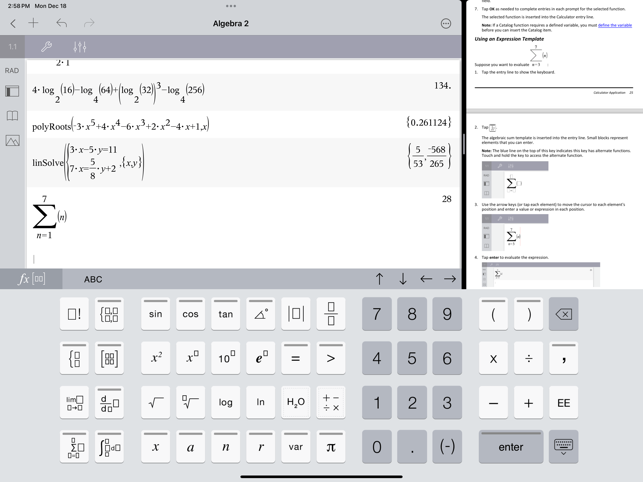The height and width of the screenshot is (482, 643).
Task: Open the var variables key
Action: coord(296,447)
